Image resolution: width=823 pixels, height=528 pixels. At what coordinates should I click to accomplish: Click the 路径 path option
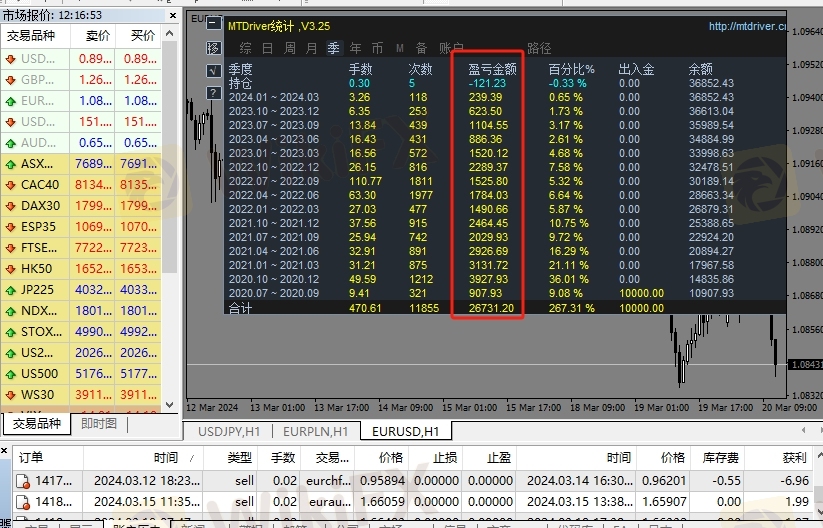click(539, 48)
